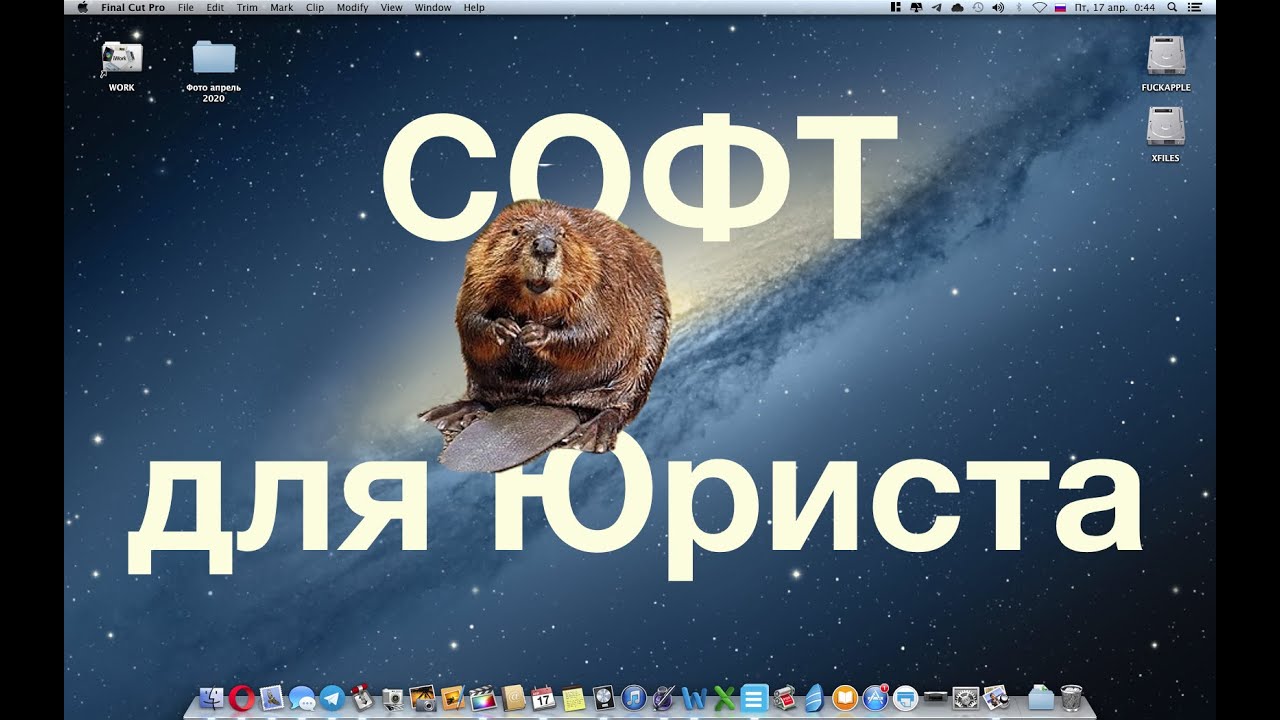Screen dimensions: 1280x720
Task: Open the Clip menu
Action: tap(315, 7)
